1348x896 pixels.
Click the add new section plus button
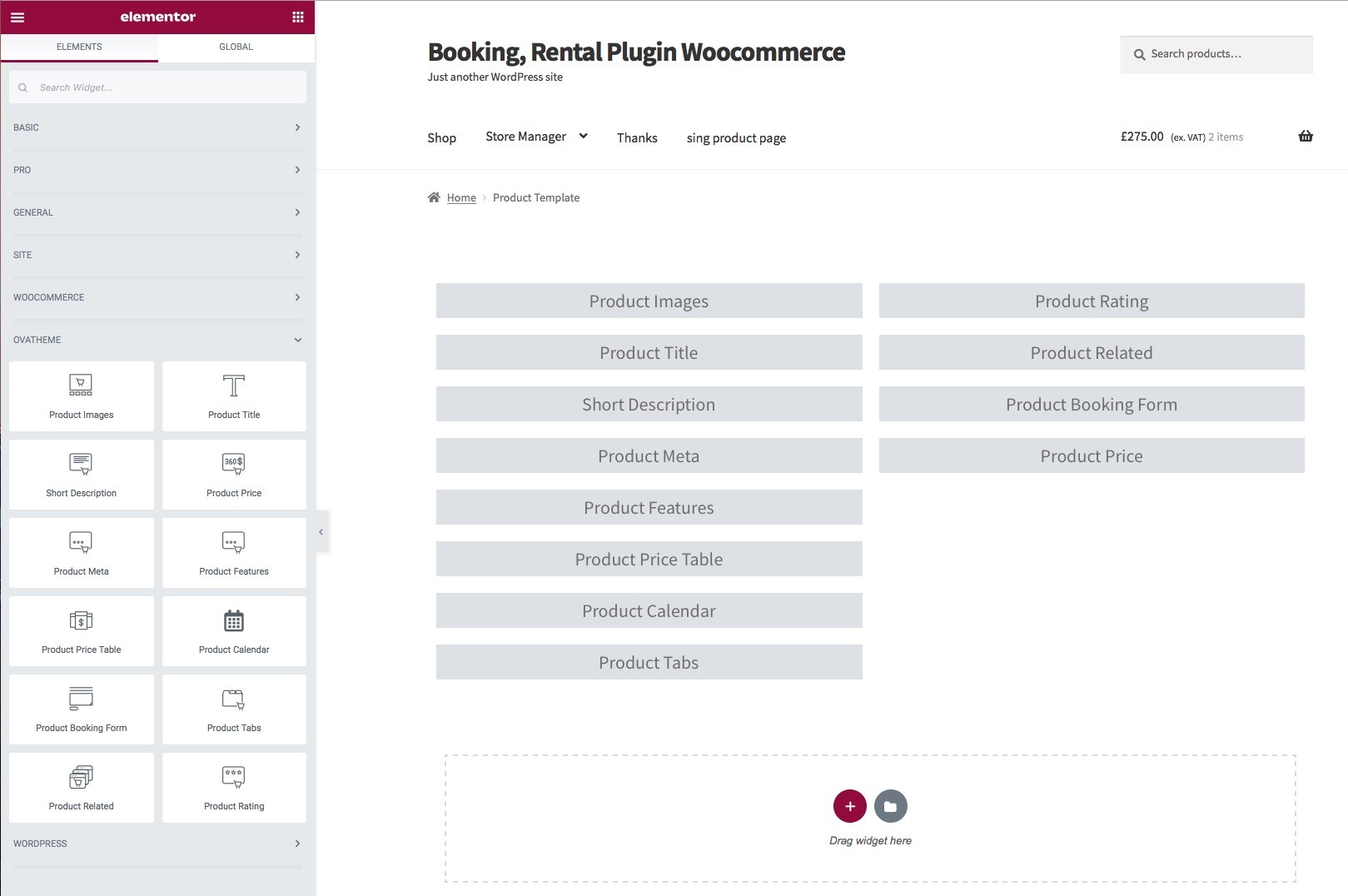(x=850, y=806)
